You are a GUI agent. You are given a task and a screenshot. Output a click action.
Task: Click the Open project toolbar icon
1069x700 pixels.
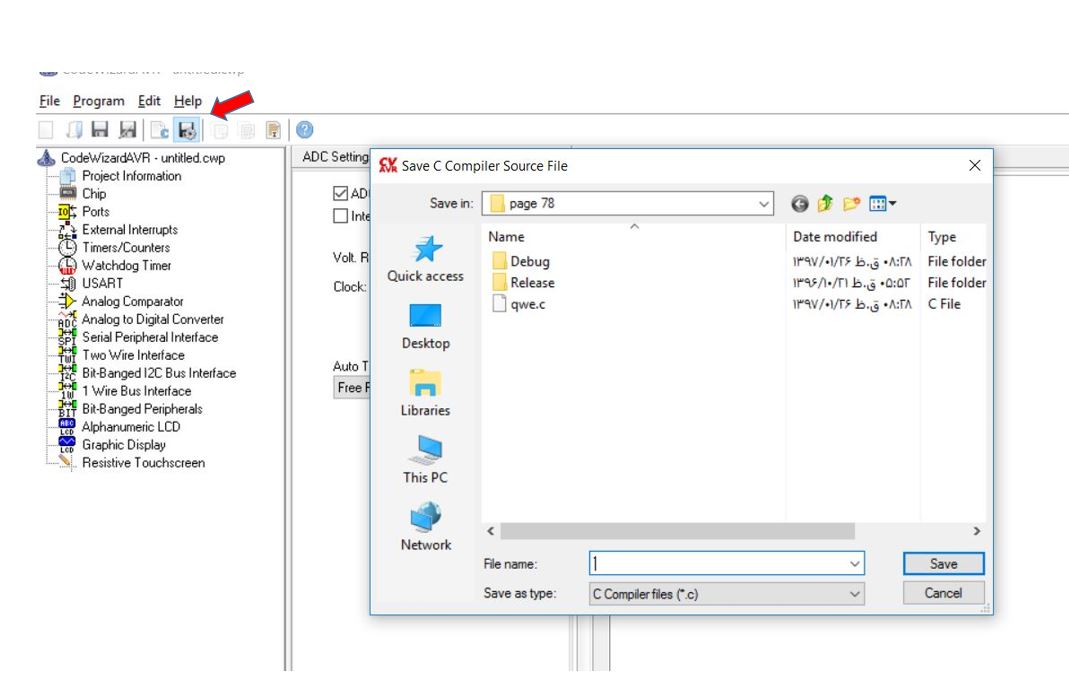click(x=74, y=130)
